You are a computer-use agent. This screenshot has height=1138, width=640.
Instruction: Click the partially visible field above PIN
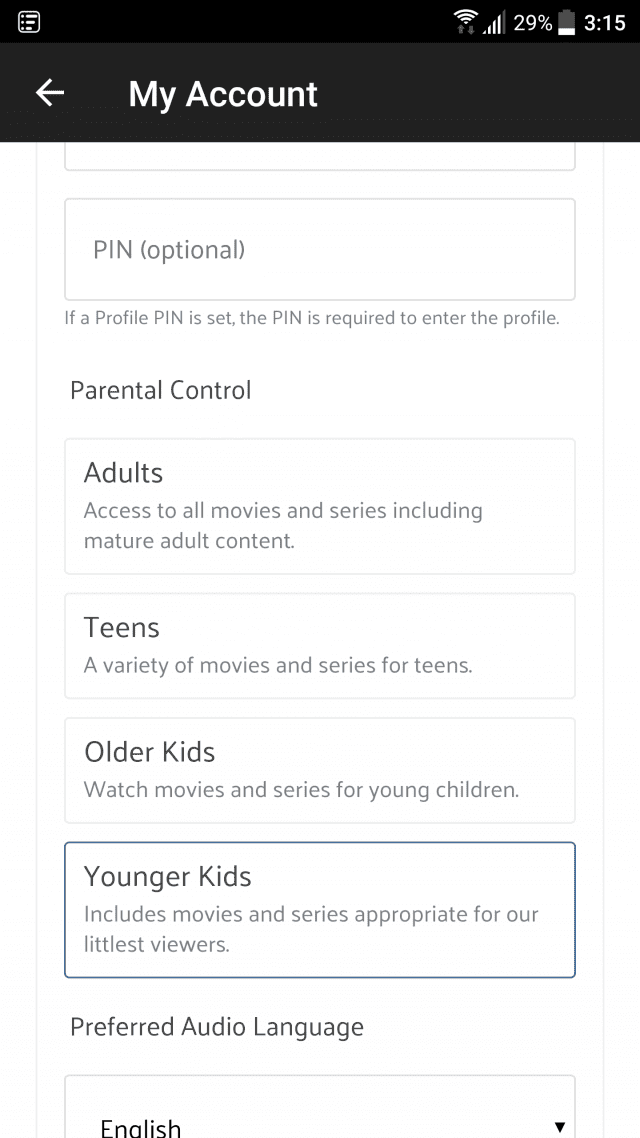320,156
